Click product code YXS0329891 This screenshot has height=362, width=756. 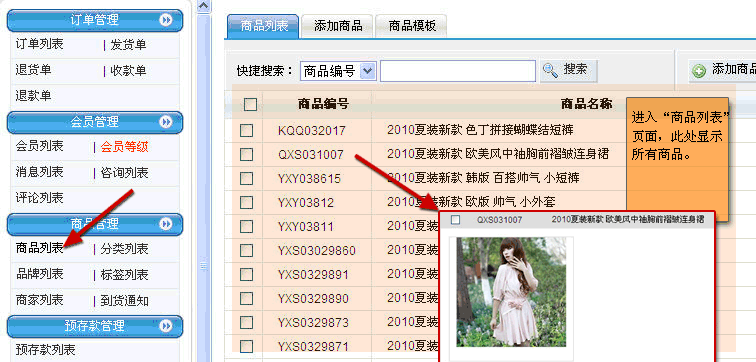coord(313,275)
